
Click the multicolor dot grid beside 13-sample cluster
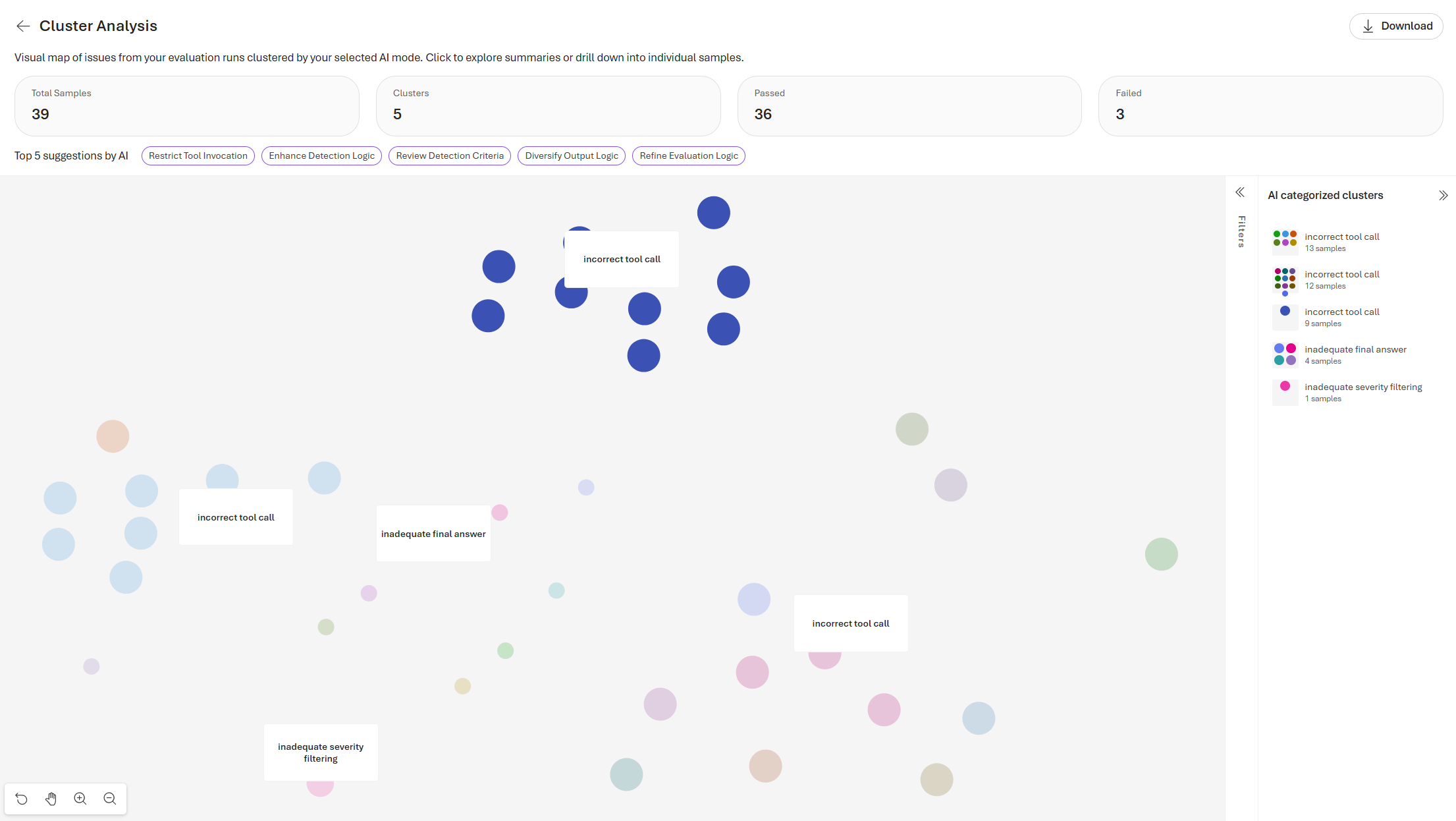click(1284, 241)
